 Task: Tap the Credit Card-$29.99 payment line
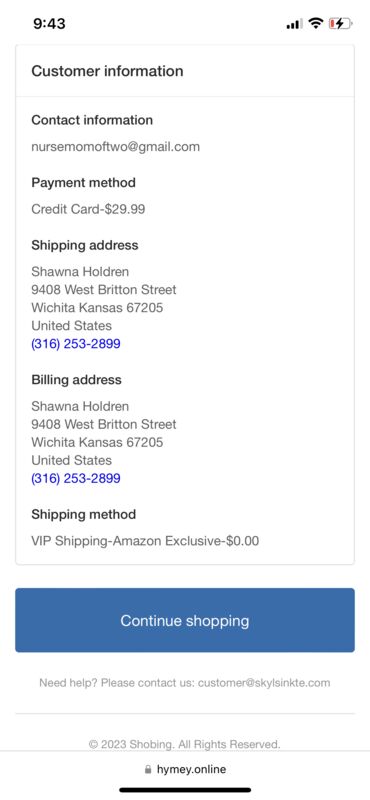point(88,209)
